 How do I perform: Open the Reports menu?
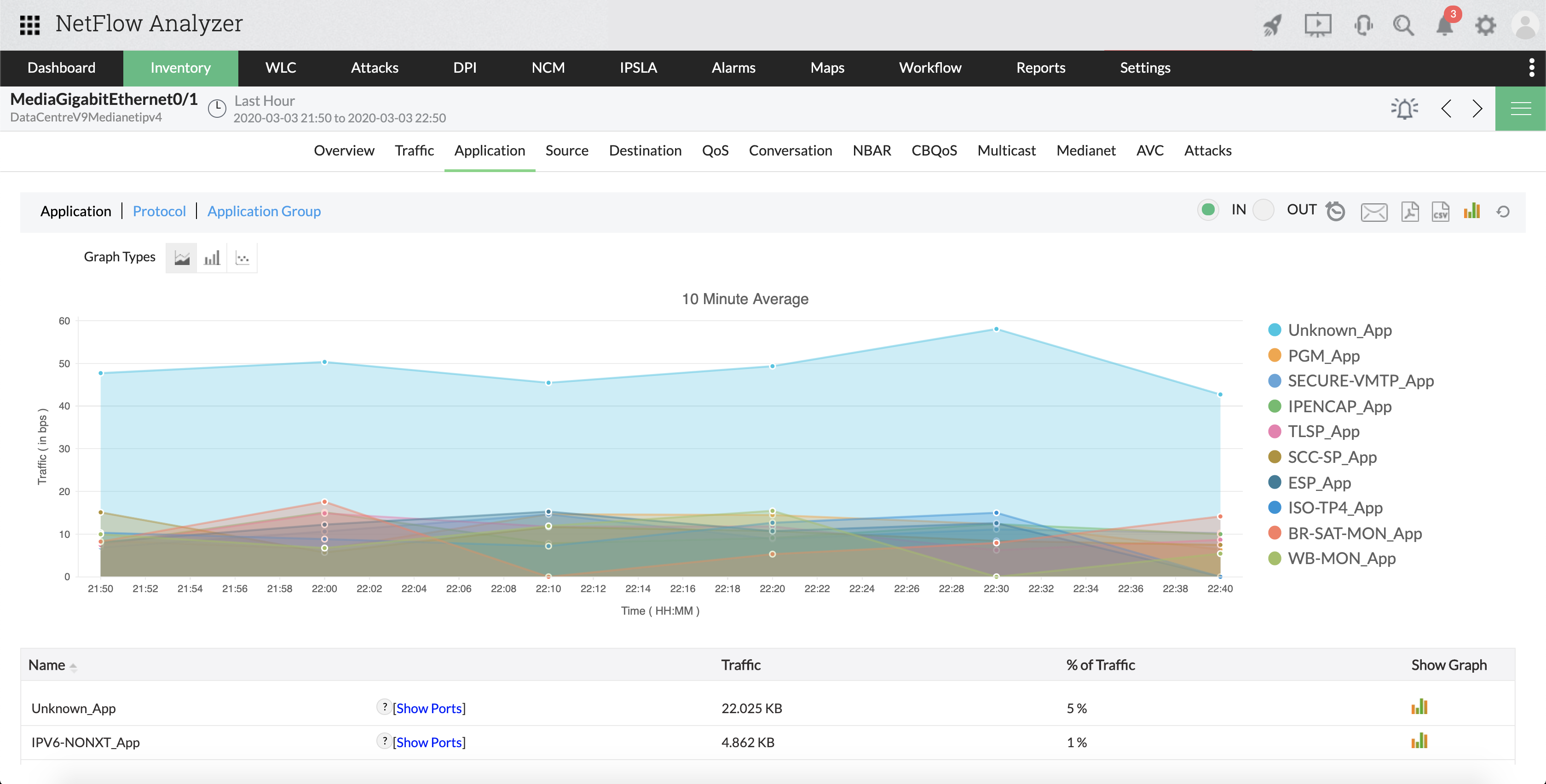(1040, 68)
